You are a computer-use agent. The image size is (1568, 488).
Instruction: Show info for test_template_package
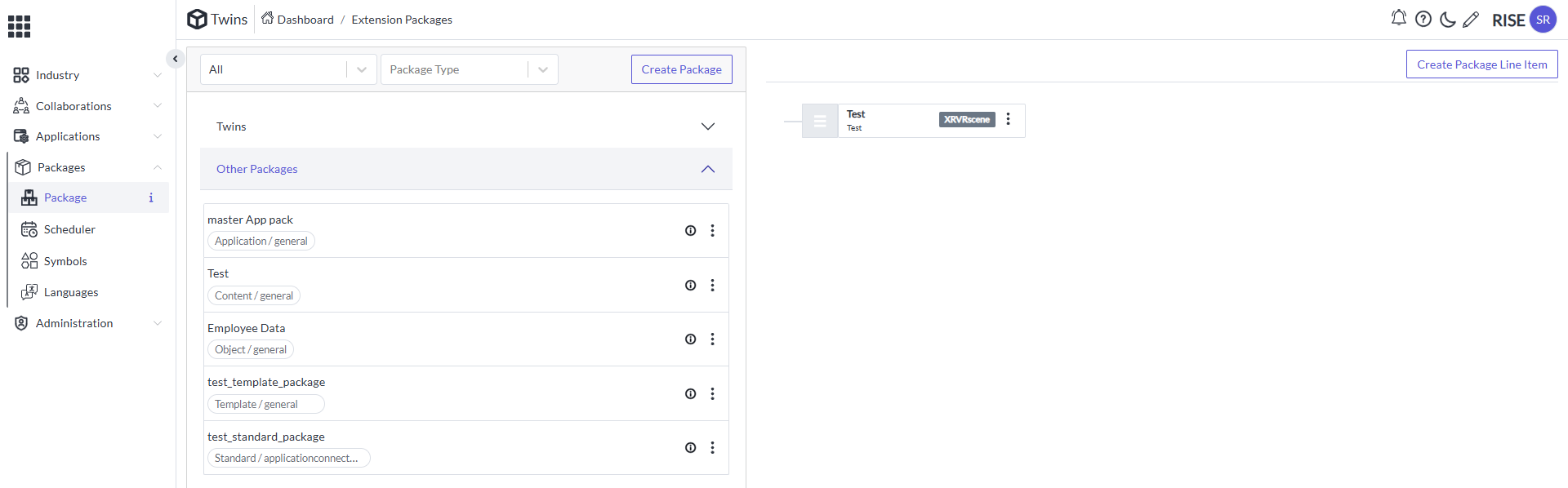(690, 394)
